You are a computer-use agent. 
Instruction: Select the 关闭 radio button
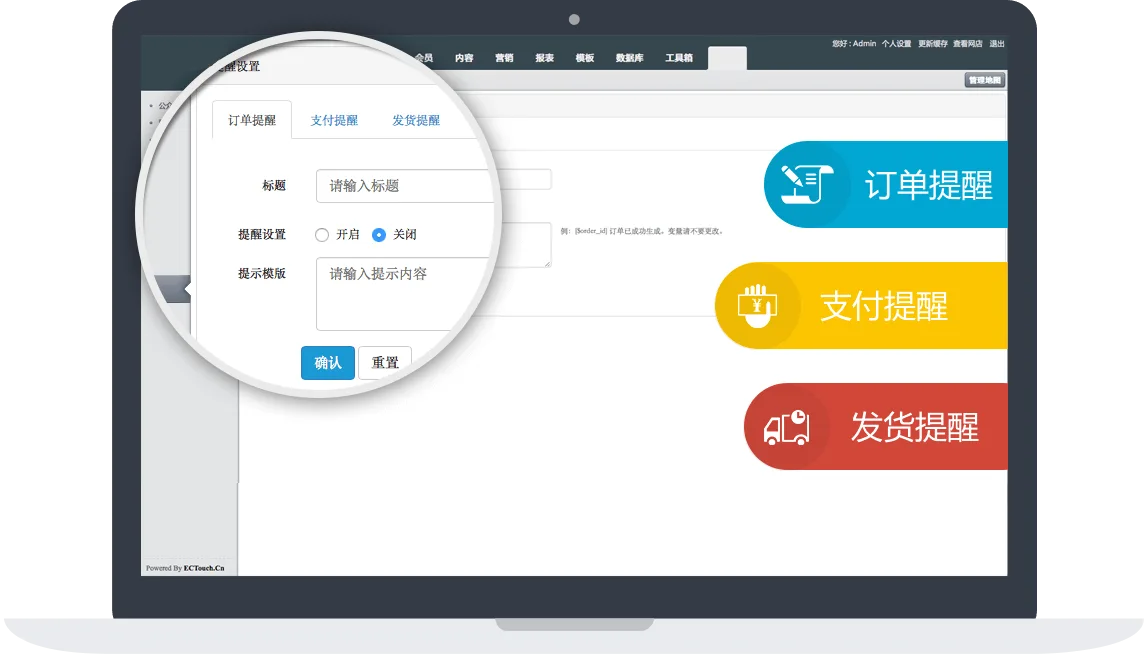click(379, 235)
